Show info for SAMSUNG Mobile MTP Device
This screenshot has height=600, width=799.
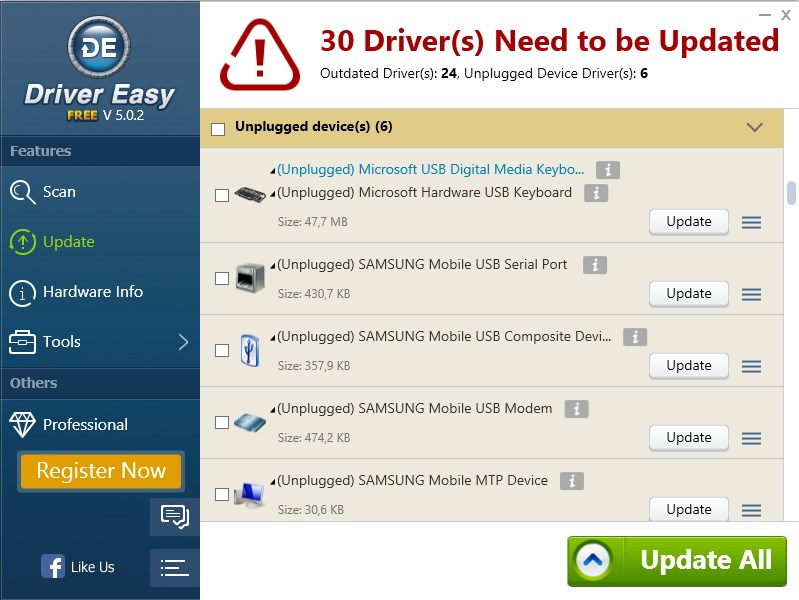pyautogui.click(x=572, y=481)
